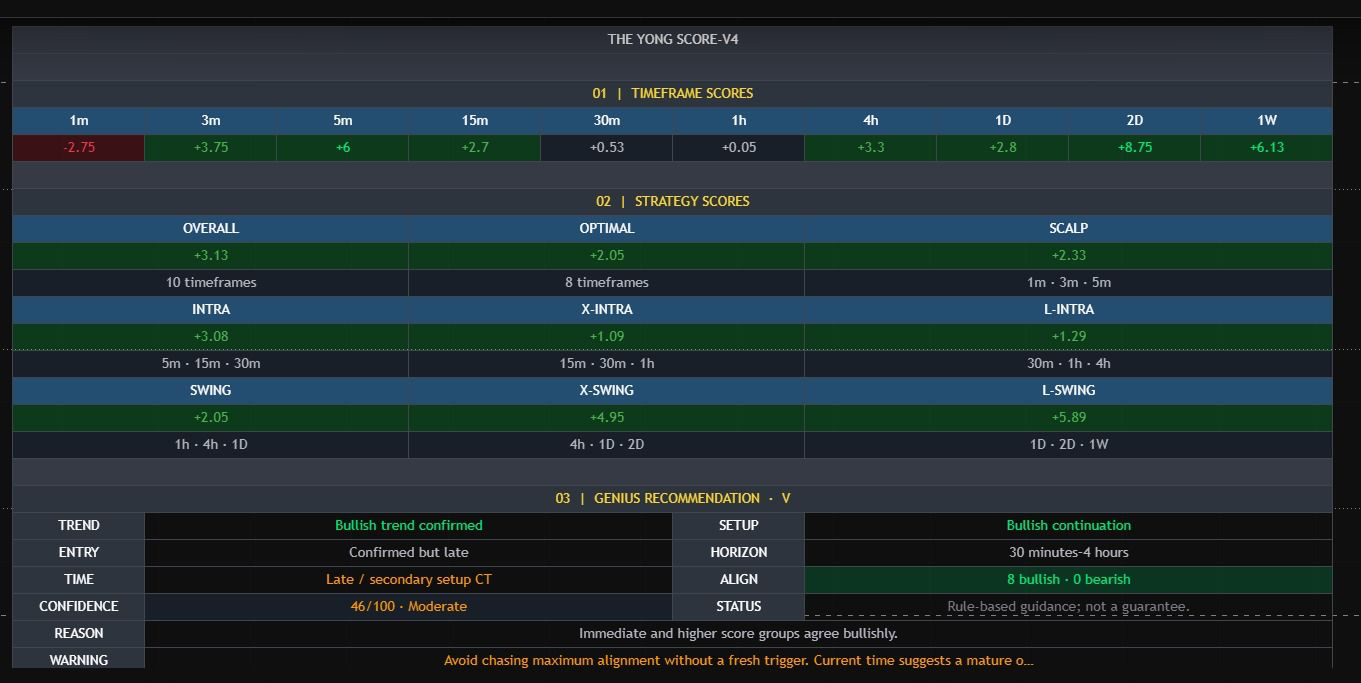Click the 8 timeframes cell
1361x683 pixels.
(606, 282)
